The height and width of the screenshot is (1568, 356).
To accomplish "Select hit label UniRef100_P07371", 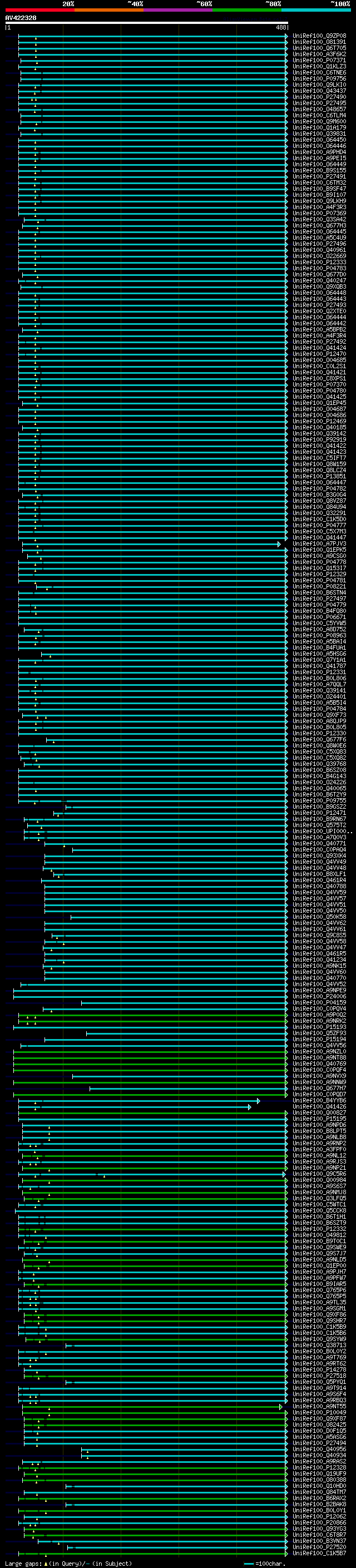I will pos(319,60).
